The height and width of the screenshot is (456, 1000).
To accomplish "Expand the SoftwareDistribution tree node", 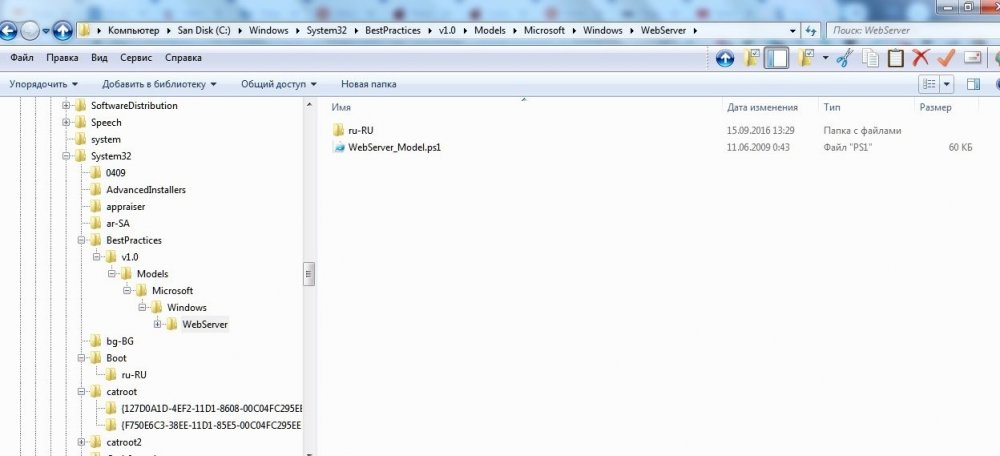I will click(x=66, y=105).
